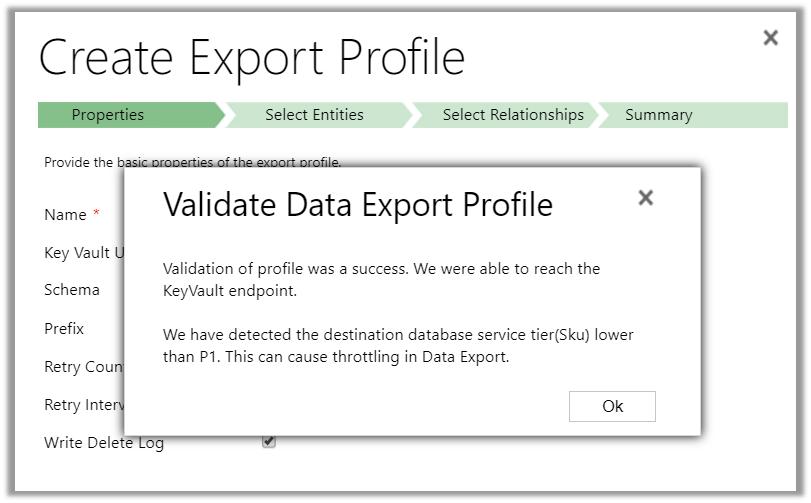This screenshot has height=503, width=811.
Task: Click the service tier throttling warning text
Action: (398, 345)
